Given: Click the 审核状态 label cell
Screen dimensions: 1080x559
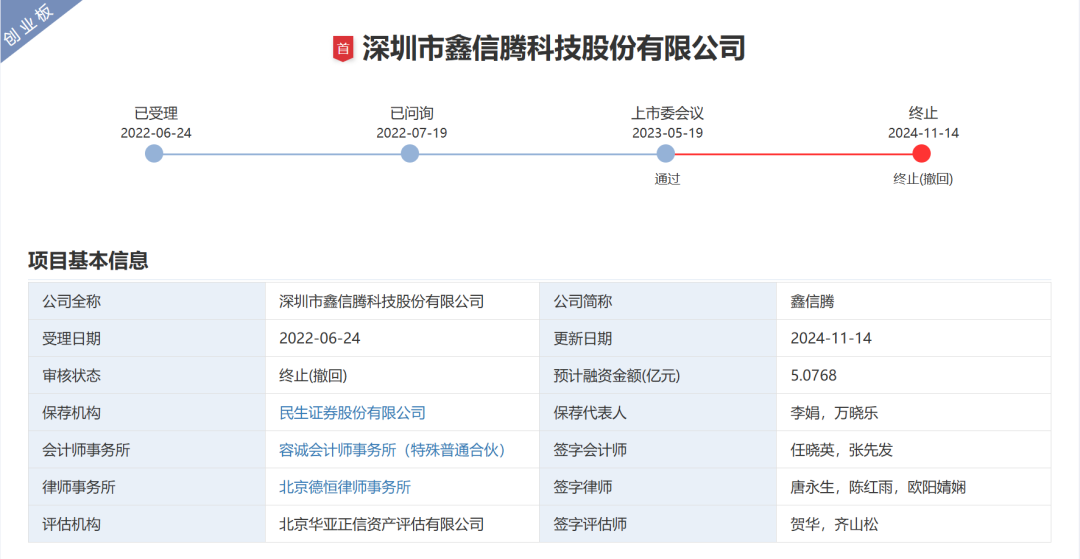Looking at the screenshot, I should tap(147, 376).
